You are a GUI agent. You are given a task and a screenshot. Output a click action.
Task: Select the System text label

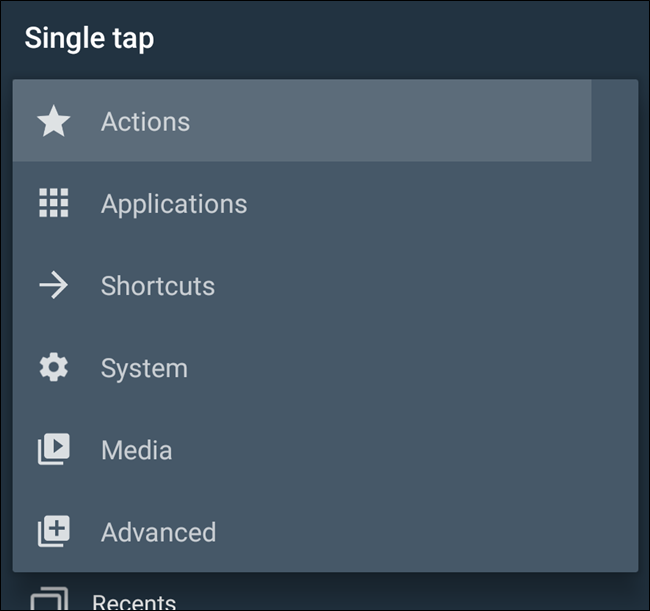pyautogui.click(x=144, y=368)
